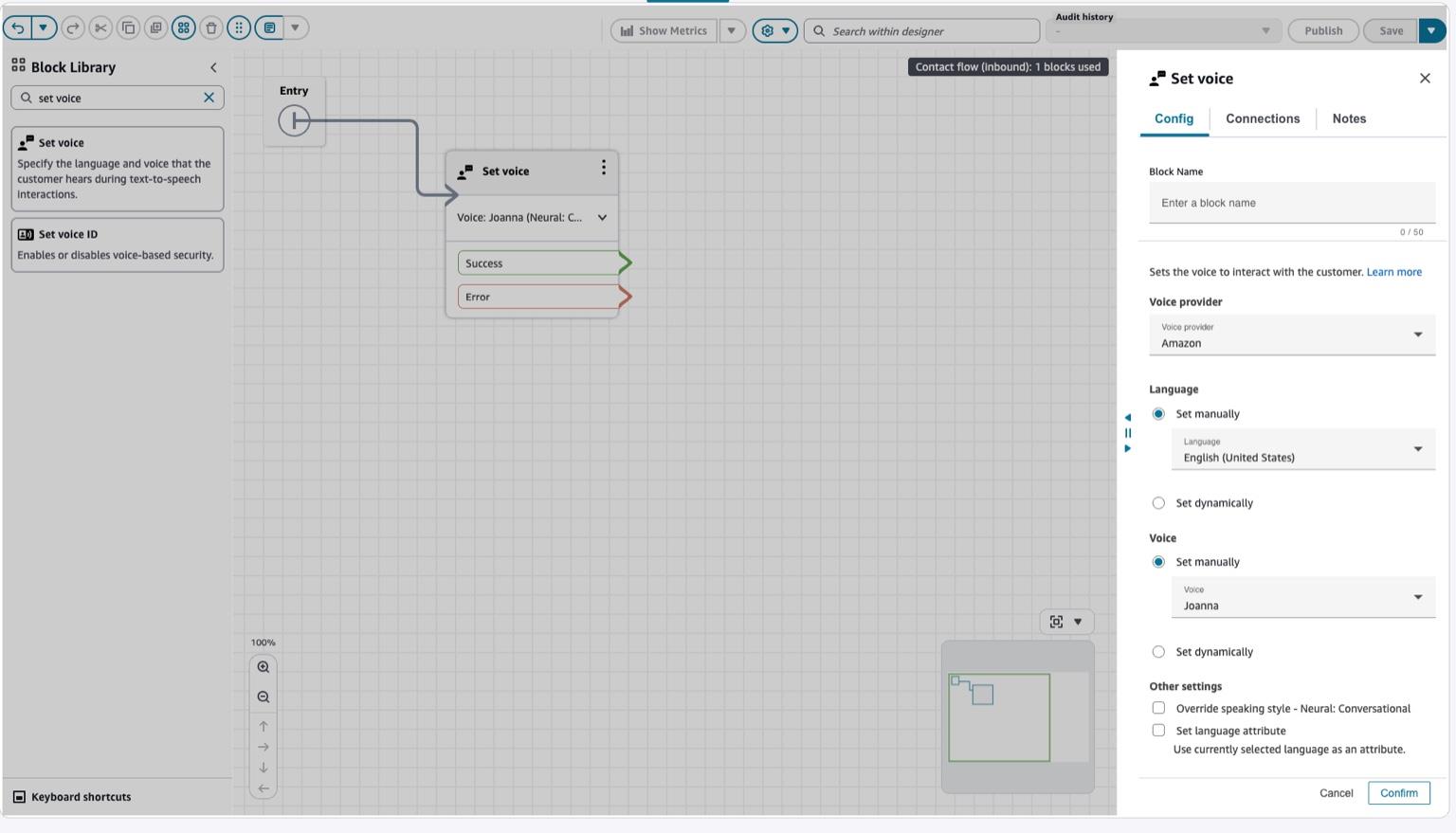Click the zoom in magnifier icon
This screenshot has height=833, width=1456.
point(264,667)
